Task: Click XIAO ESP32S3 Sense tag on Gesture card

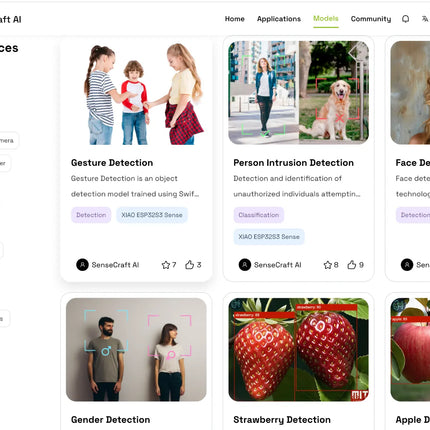Action: pos(152,215)
